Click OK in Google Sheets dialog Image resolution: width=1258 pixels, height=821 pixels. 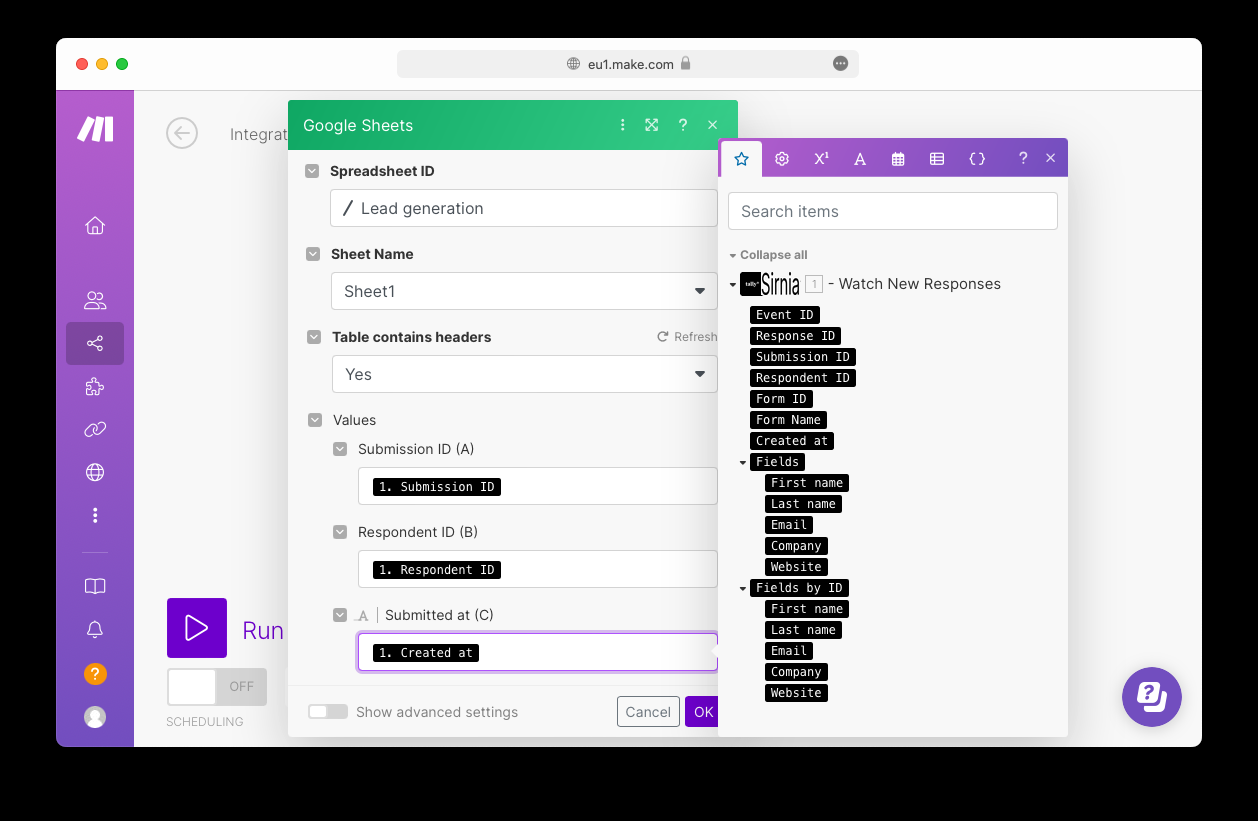(703, 712)
